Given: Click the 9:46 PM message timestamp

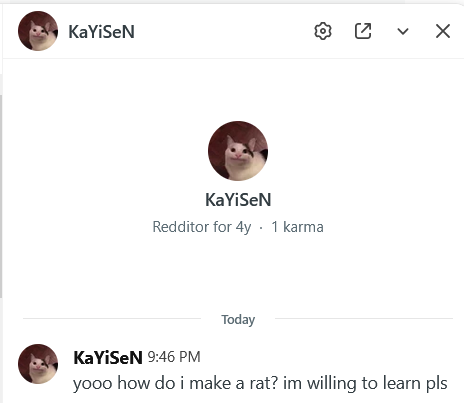Looking at the screenshot, I should click(174, 357).
